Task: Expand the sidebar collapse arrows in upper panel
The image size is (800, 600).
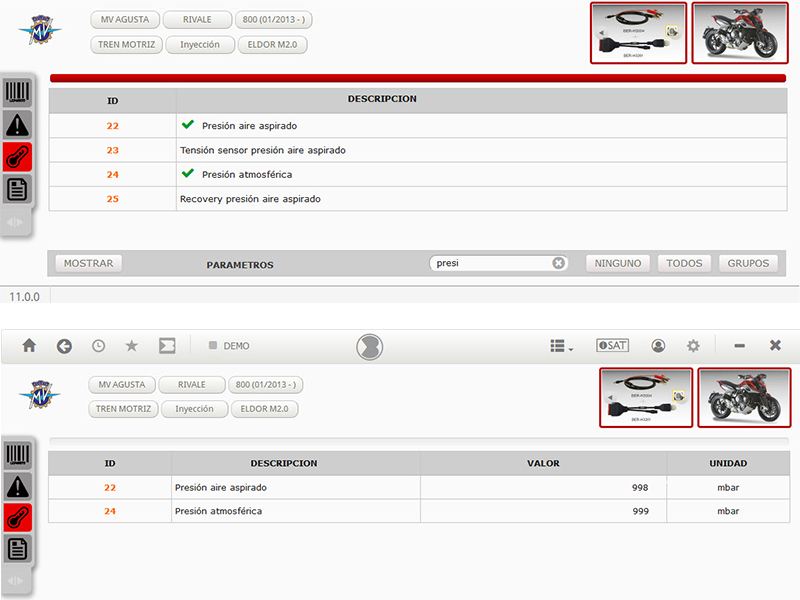Action: pos(15,222)
